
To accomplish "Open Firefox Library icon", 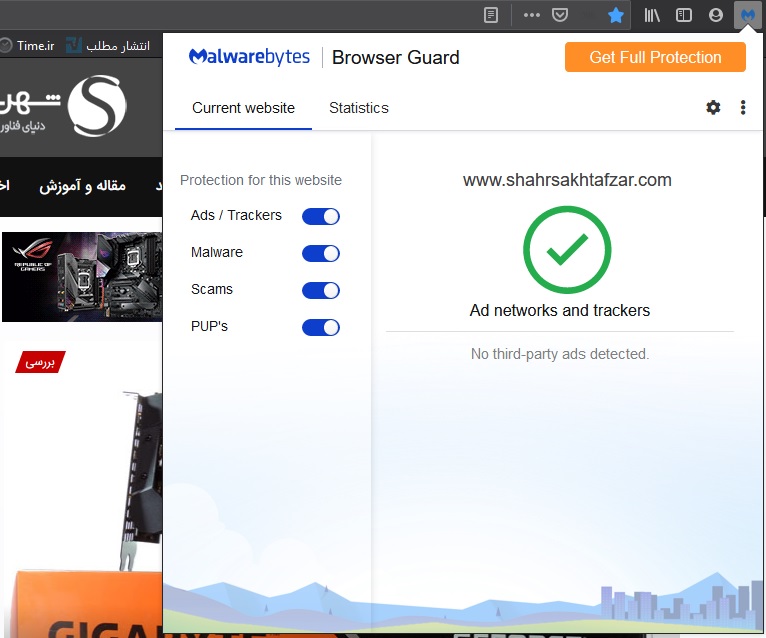I will click(652, 15).
